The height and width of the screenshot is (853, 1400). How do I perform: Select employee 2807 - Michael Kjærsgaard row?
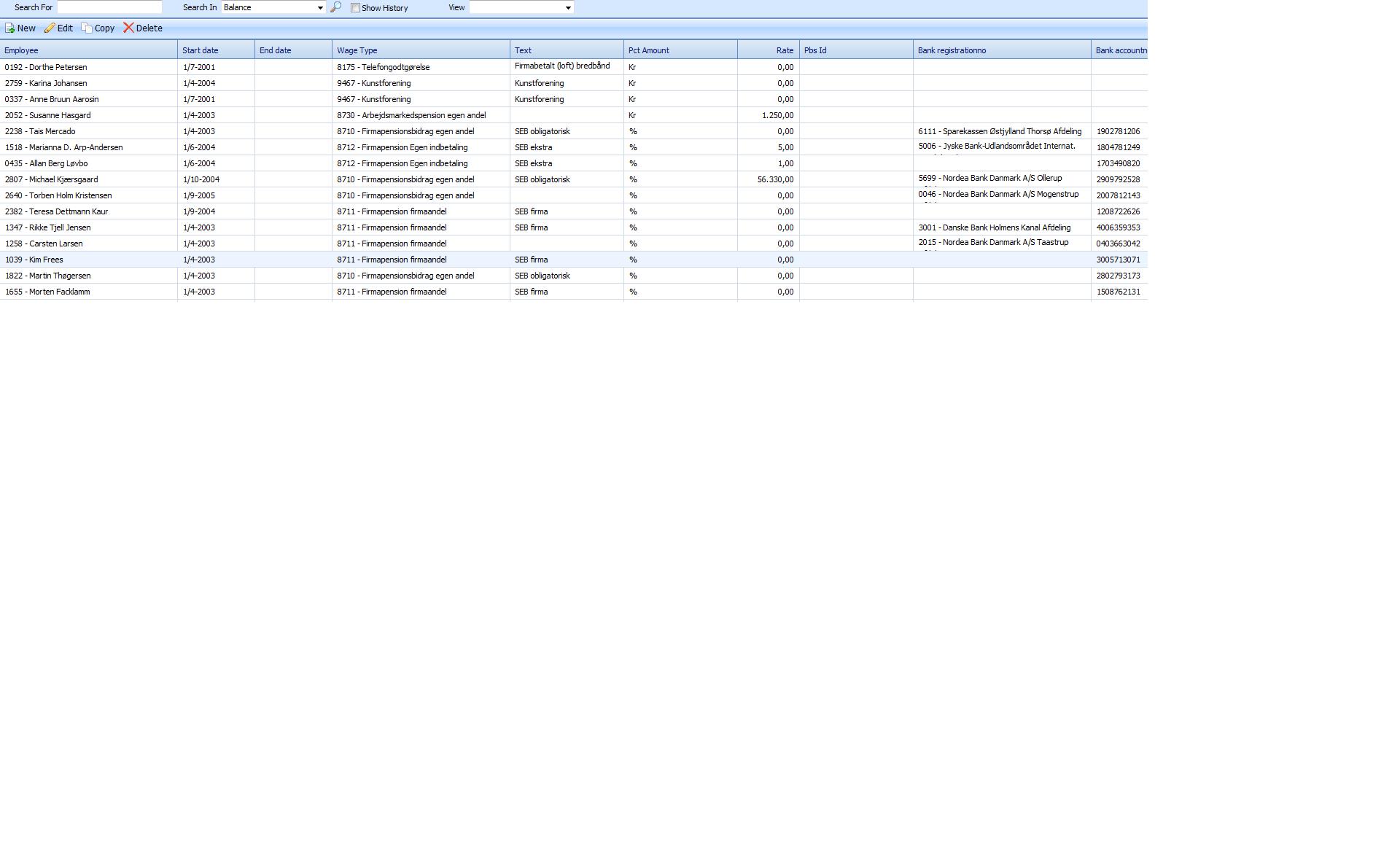coord(51,179)
